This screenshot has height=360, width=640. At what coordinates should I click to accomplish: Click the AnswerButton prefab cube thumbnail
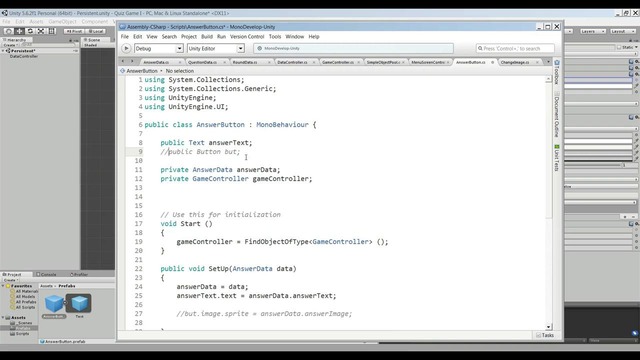(x=54, y=304)
